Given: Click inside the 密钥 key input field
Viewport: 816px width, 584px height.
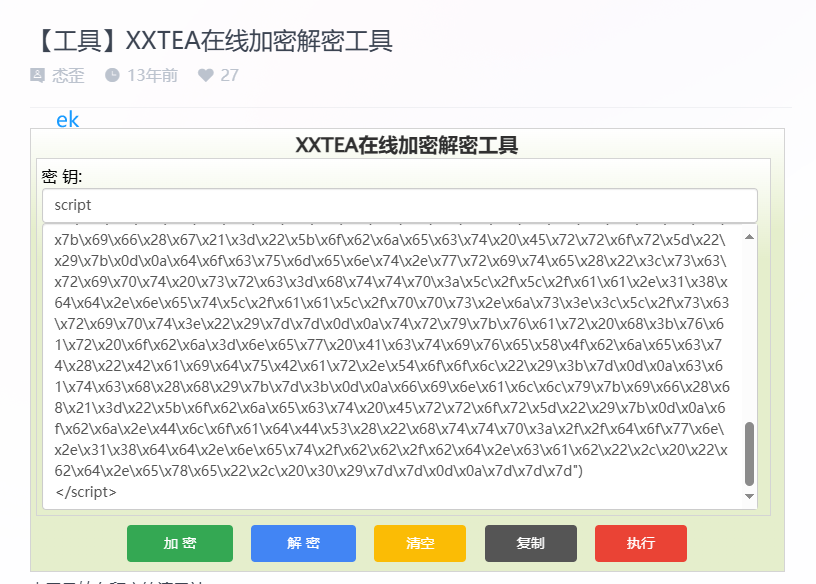Looking at the screenshot, I should (x=399, y=206).
